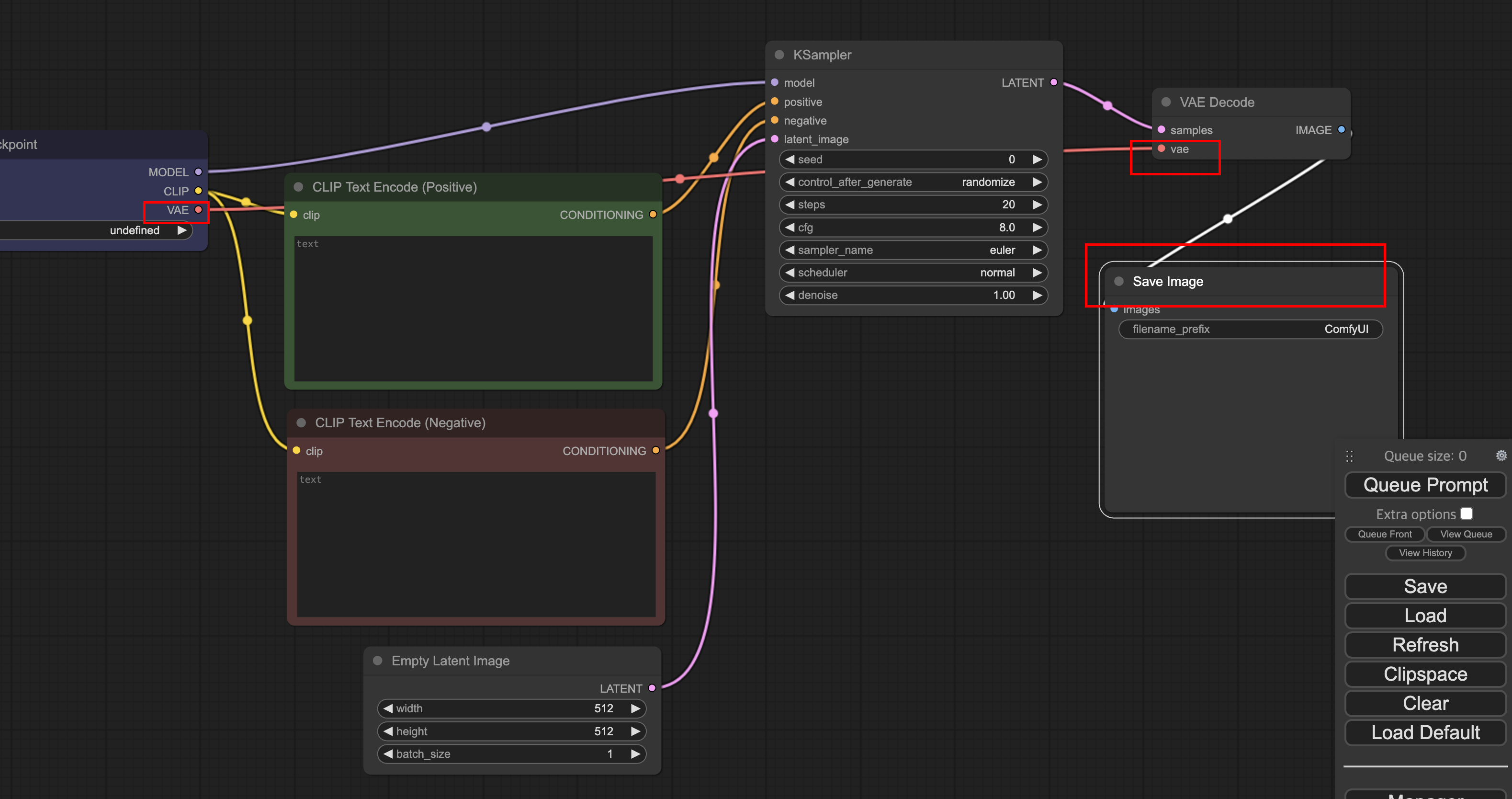This screenshot has width=1512, height=799.
Task: Collapse the VAE Decode node dot
Action: (1166, 102)
